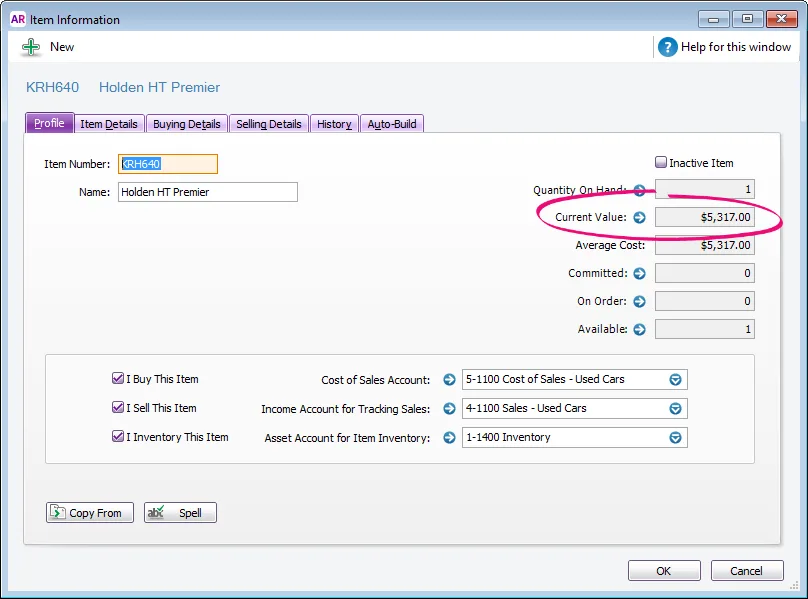The height and width of the screenshot is (599, 808).
Task: Click the Spell button
Action: pyautogui.click(x=180, y=513)
